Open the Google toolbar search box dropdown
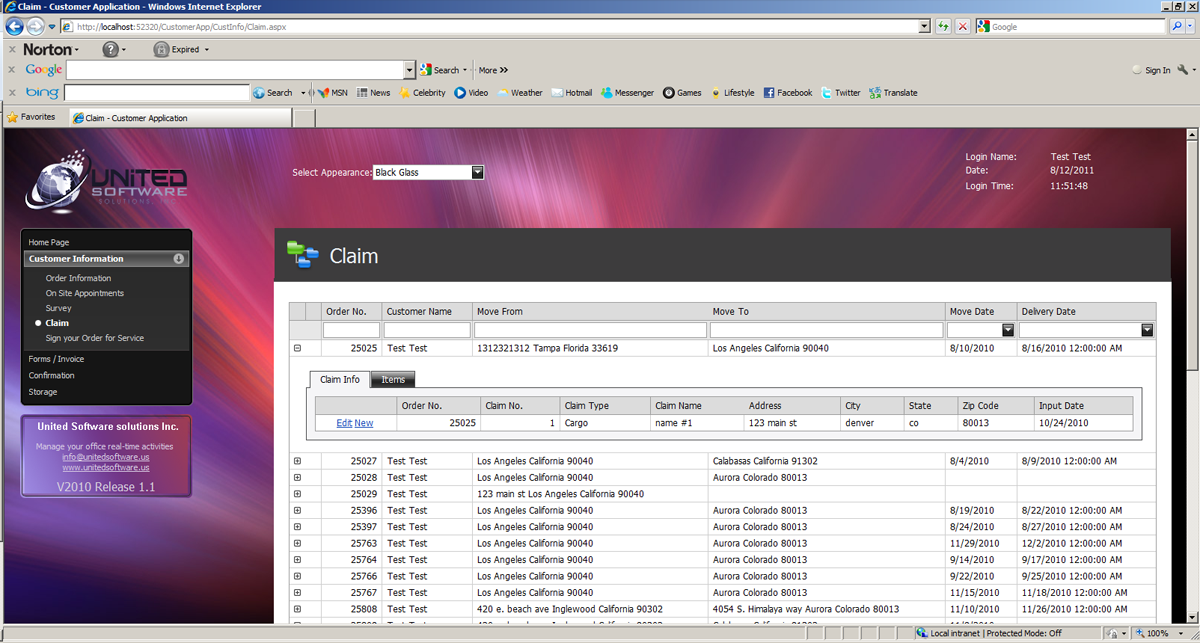The width and height of the screenshot is (1200, 643). (x=409, y=70)
